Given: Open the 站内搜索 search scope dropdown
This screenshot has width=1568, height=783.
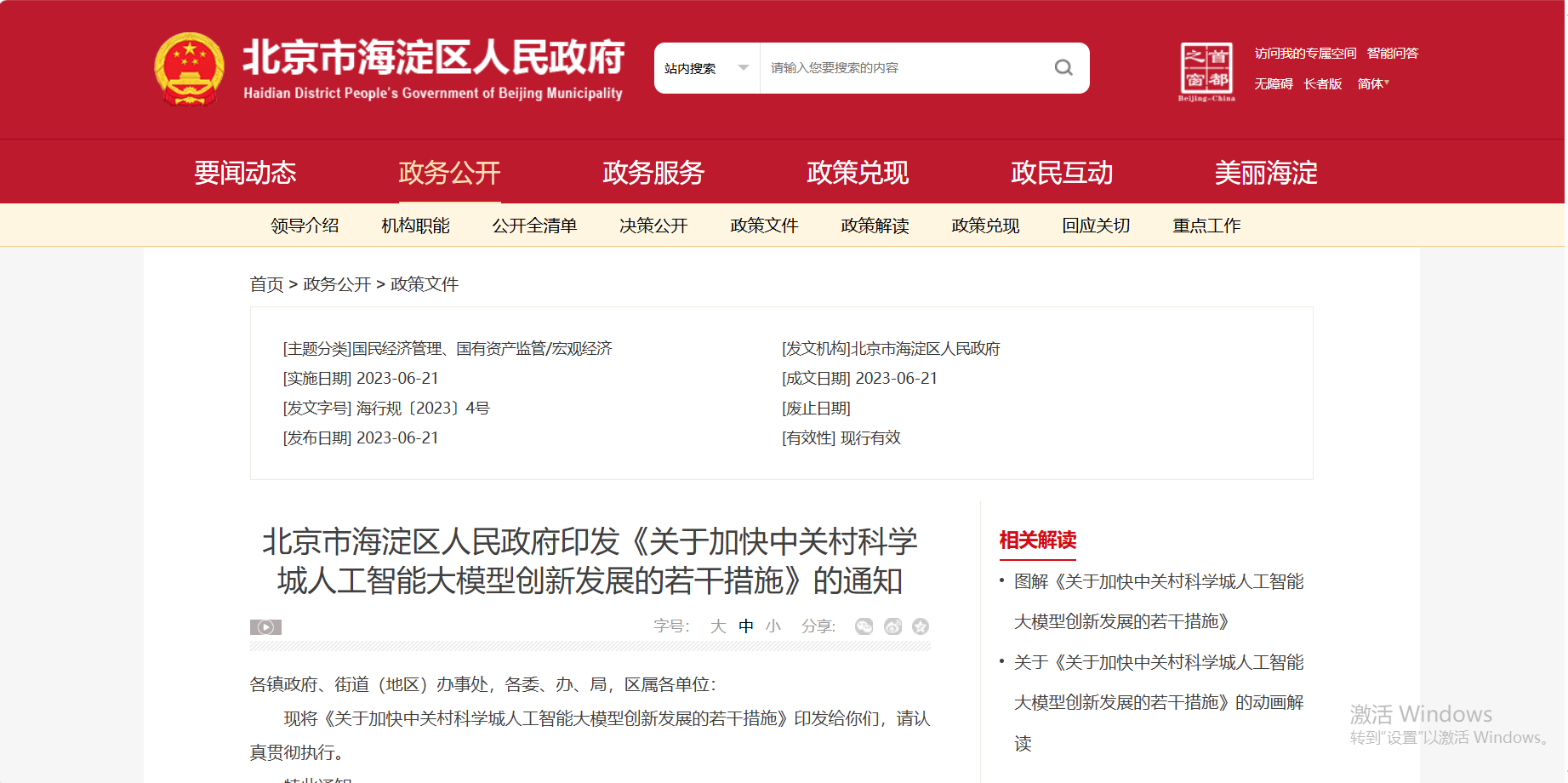Looking at the screenshot, I should coord(706,68).
